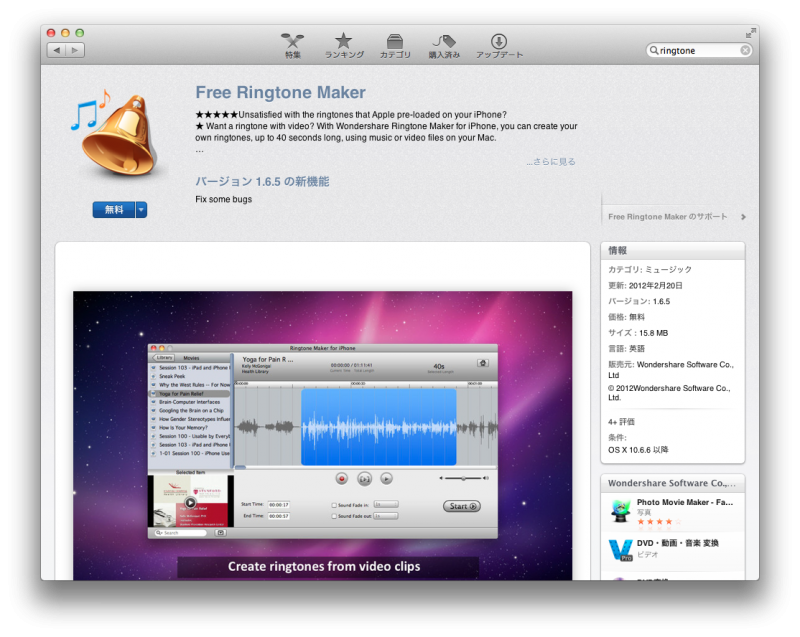This screenshot has width=800, height=637.
Task: Toggle full screen with corner arrows icon
Action: click(750, 33)
